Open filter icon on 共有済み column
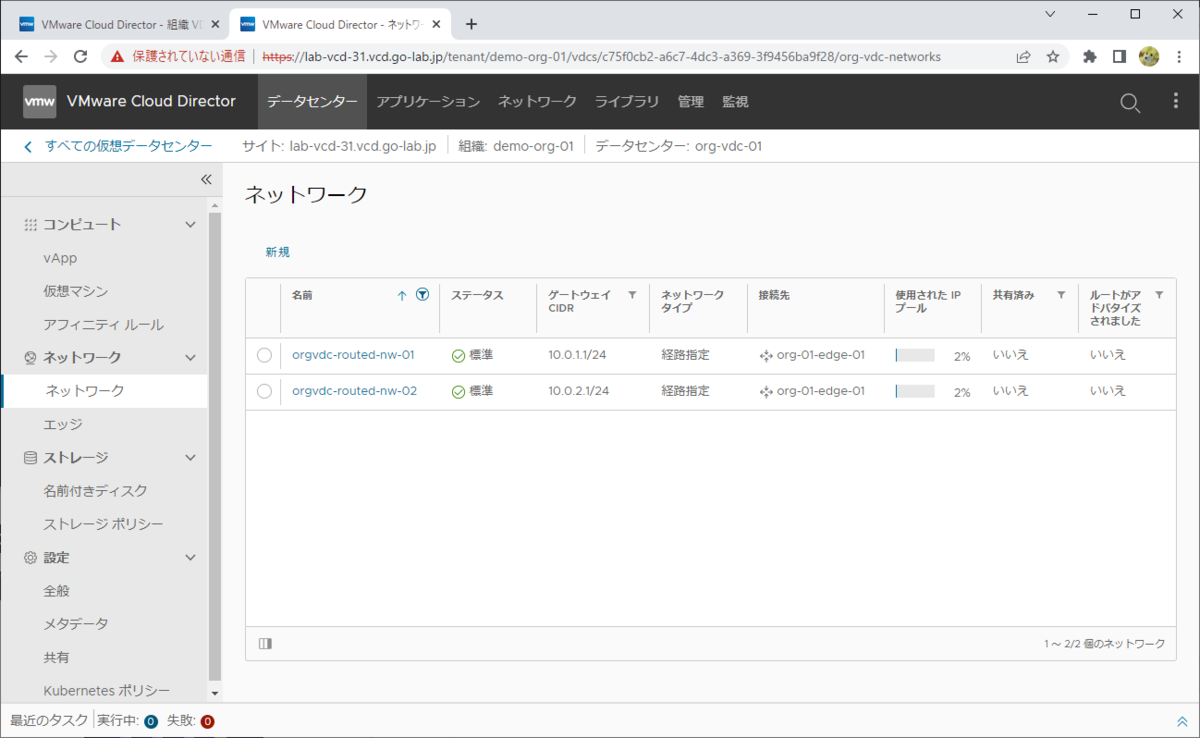This screenshot has height=738, width=1200. (1061, 295)
